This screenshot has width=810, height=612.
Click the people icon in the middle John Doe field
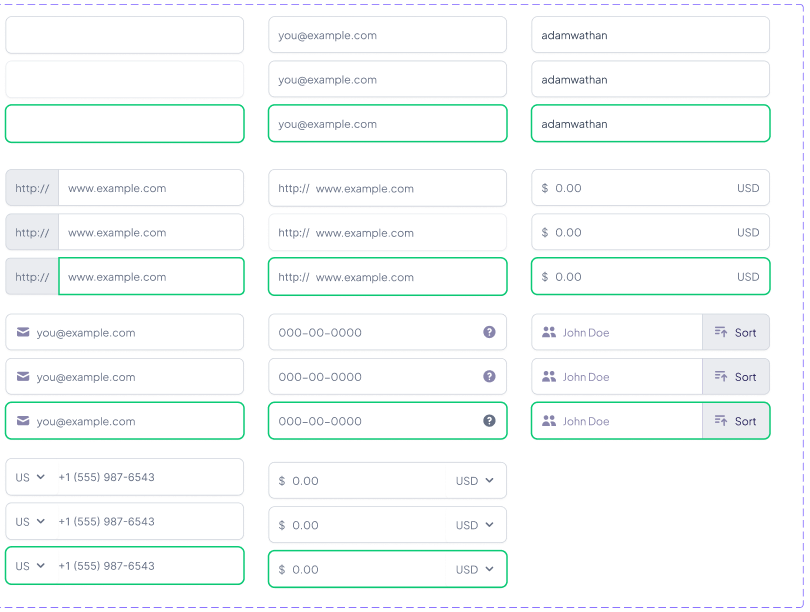point(549,376)
